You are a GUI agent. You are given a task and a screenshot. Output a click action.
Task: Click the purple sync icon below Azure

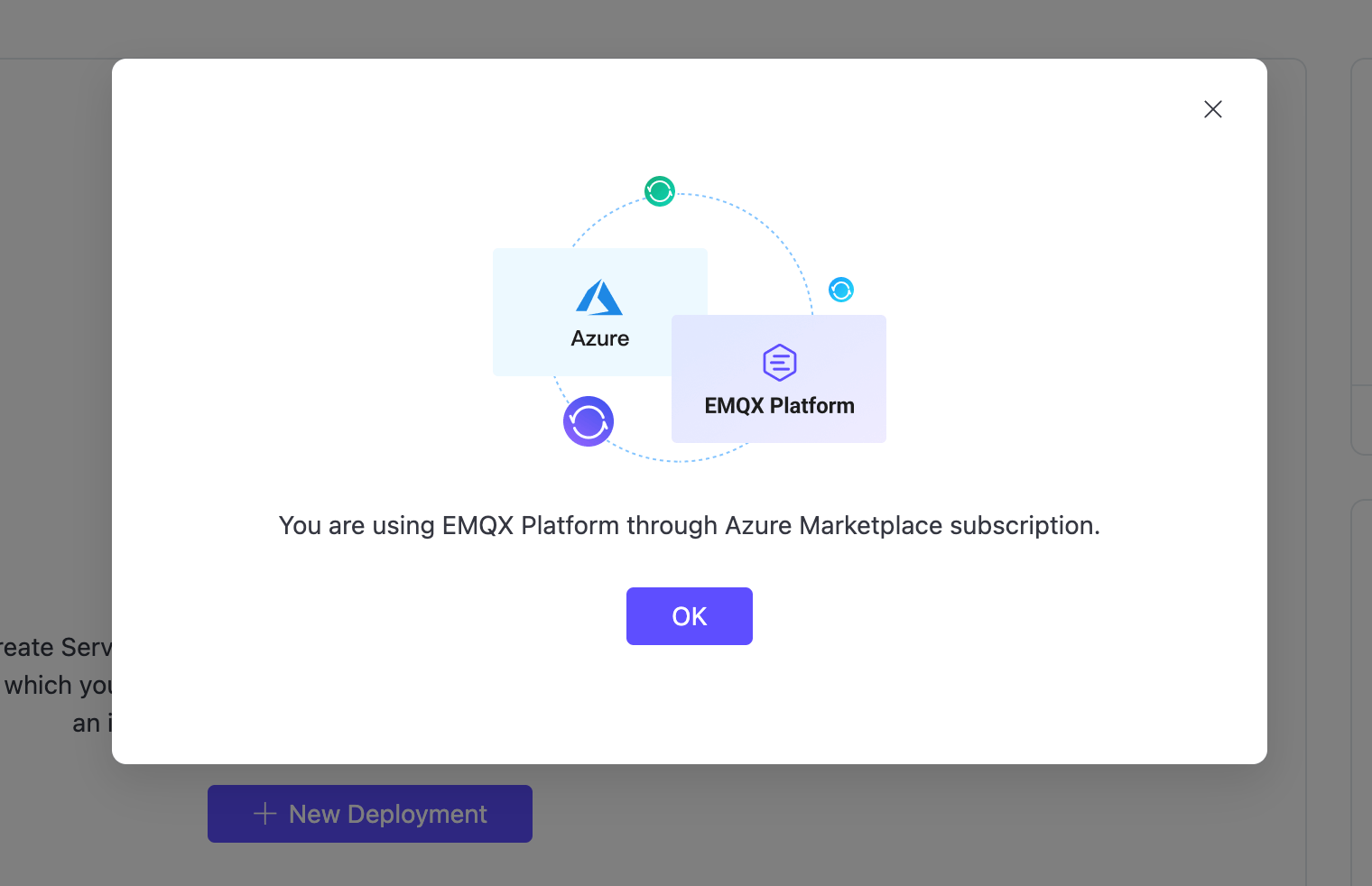(x=588, y=421)
